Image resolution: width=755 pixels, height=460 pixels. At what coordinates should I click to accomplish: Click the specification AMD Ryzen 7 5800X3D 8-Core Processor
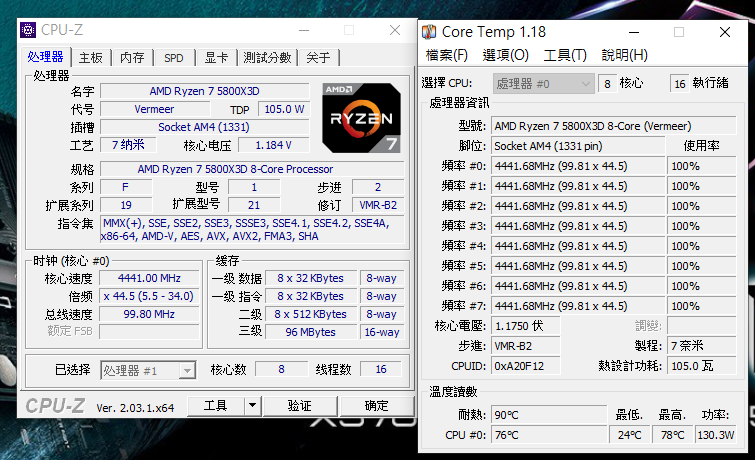click(252, 169)
